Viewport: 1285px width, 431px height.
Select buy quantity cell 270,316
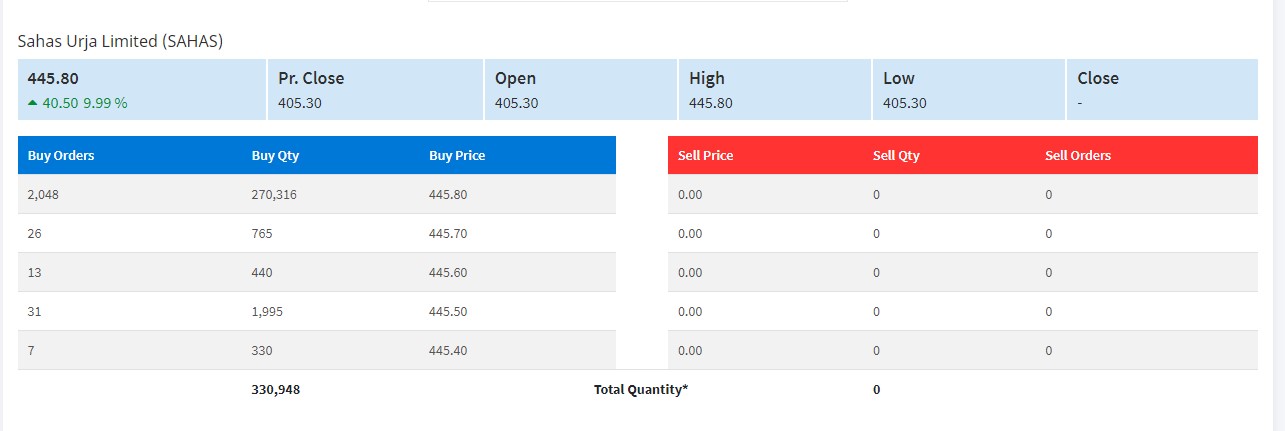point(274,195)
